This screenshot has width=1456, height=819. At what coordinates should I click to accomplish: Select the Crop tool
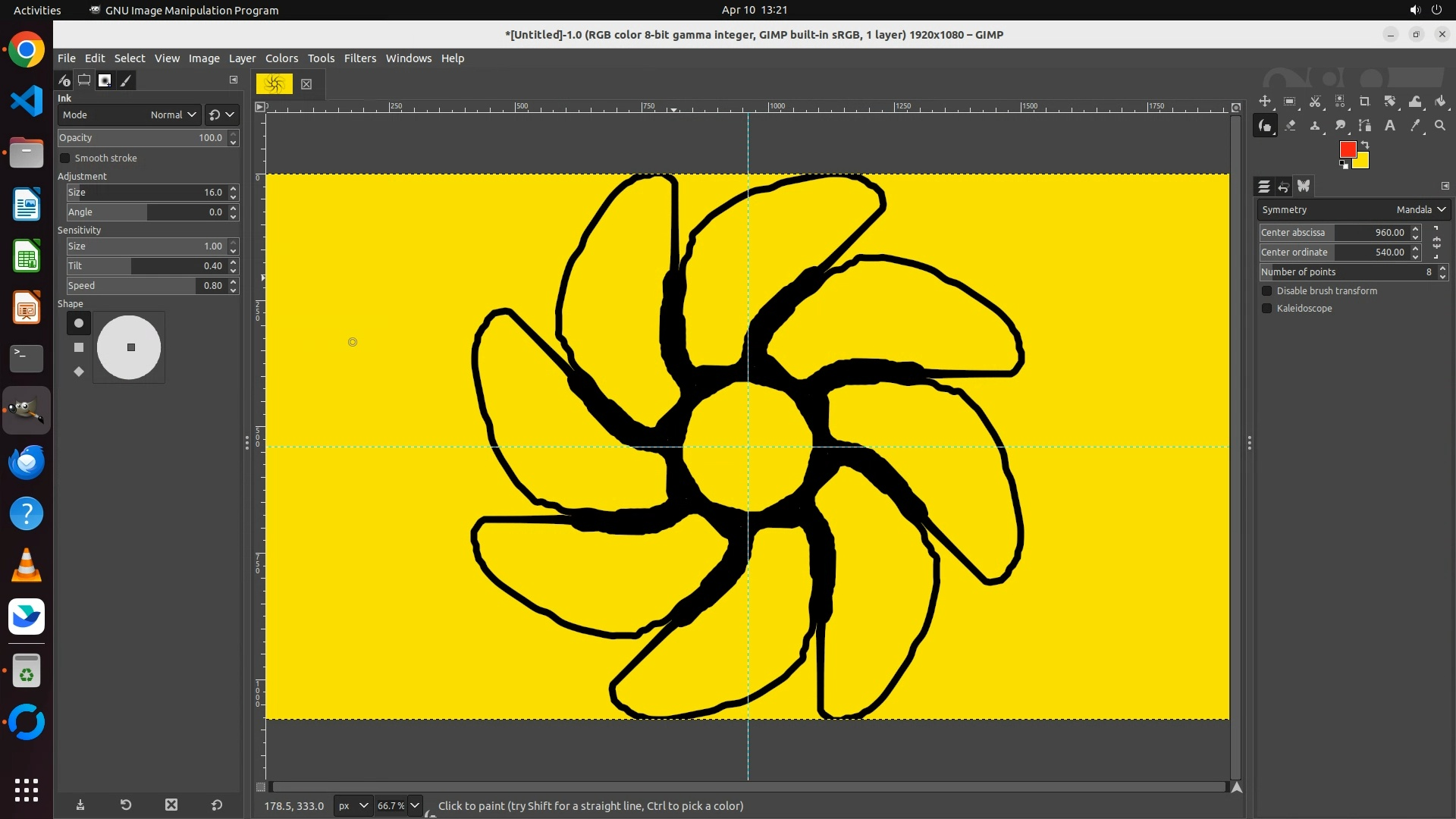[x=1365, y=102]
